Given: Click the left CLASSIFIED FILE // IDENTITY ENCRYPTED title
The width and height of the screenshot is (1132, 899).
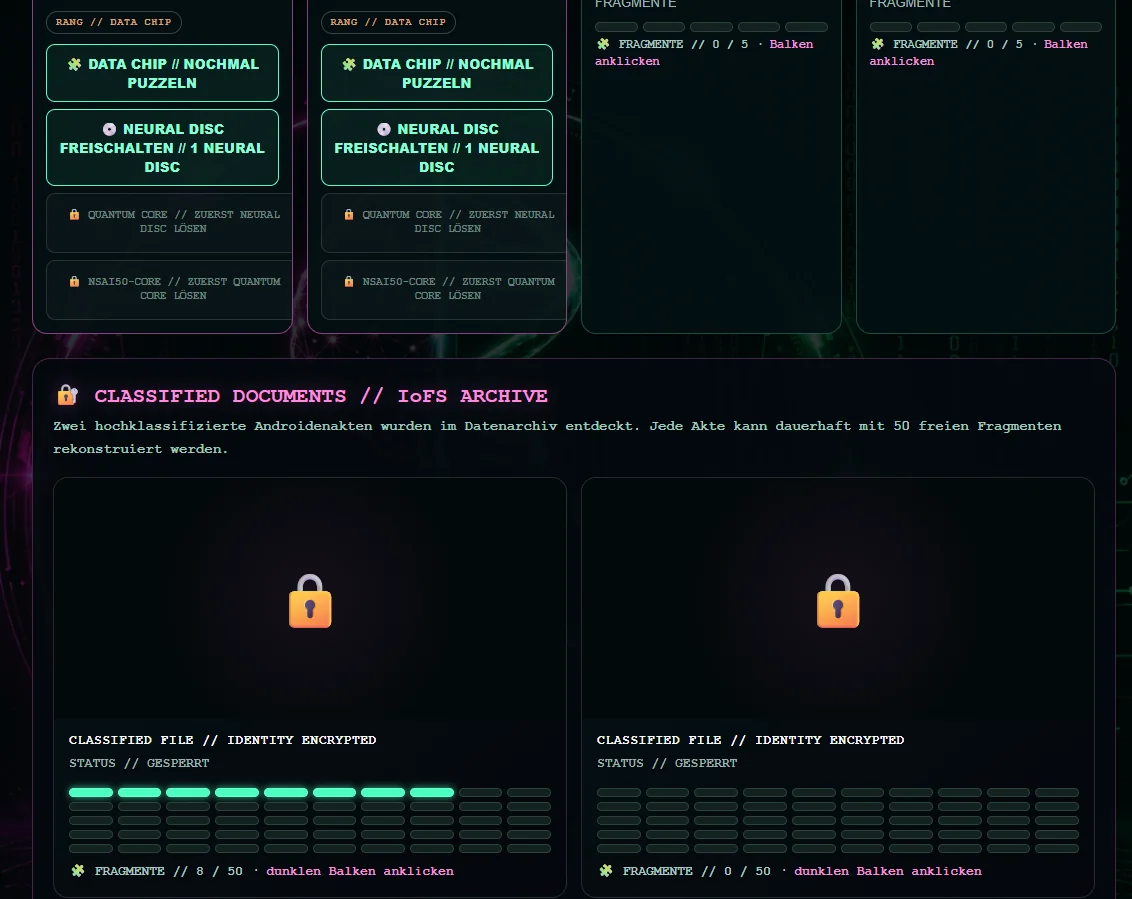Looking at the screenshot, I should (222, 740).
